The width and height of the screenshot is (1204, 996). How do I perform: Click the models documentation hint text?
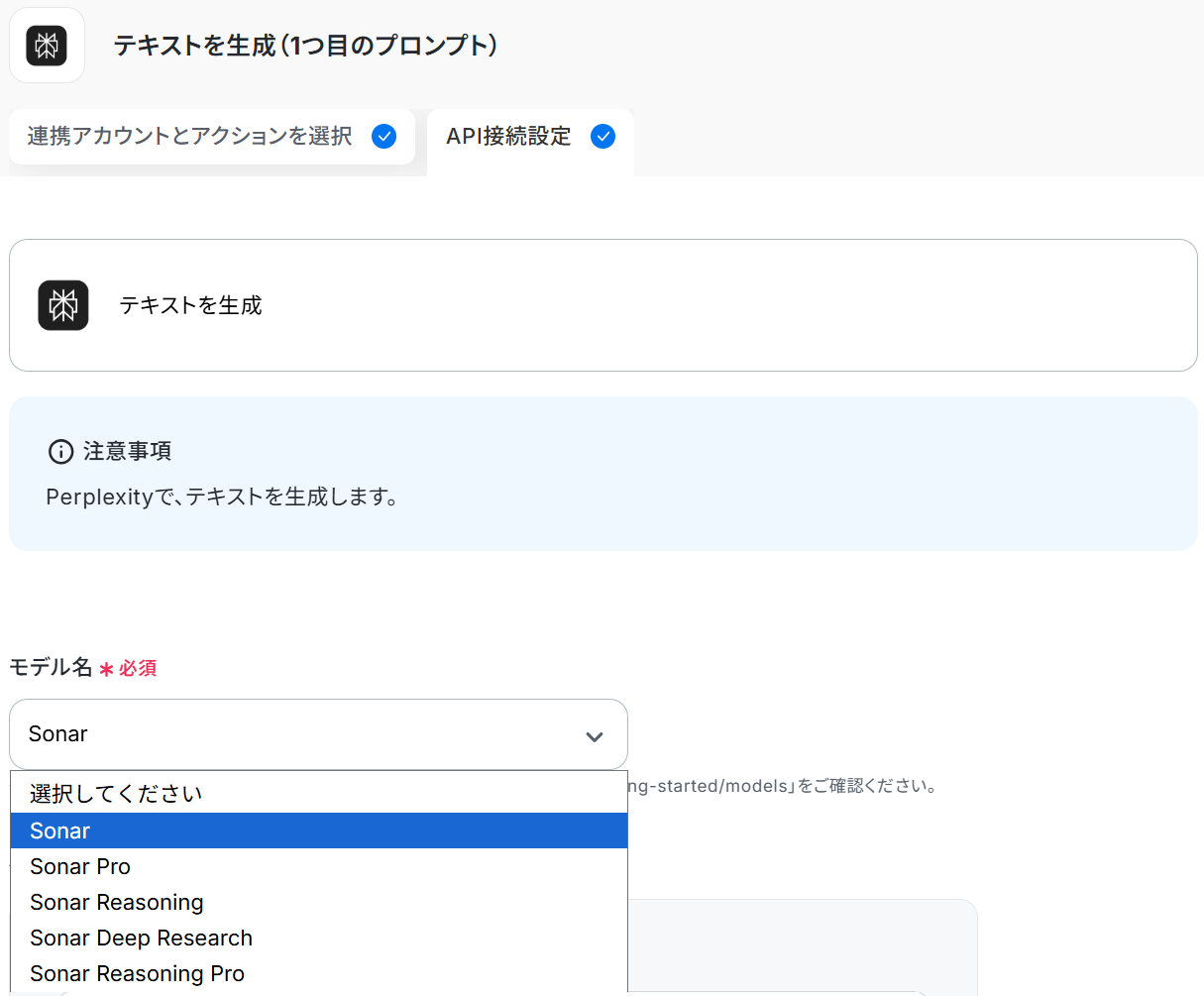783,786
